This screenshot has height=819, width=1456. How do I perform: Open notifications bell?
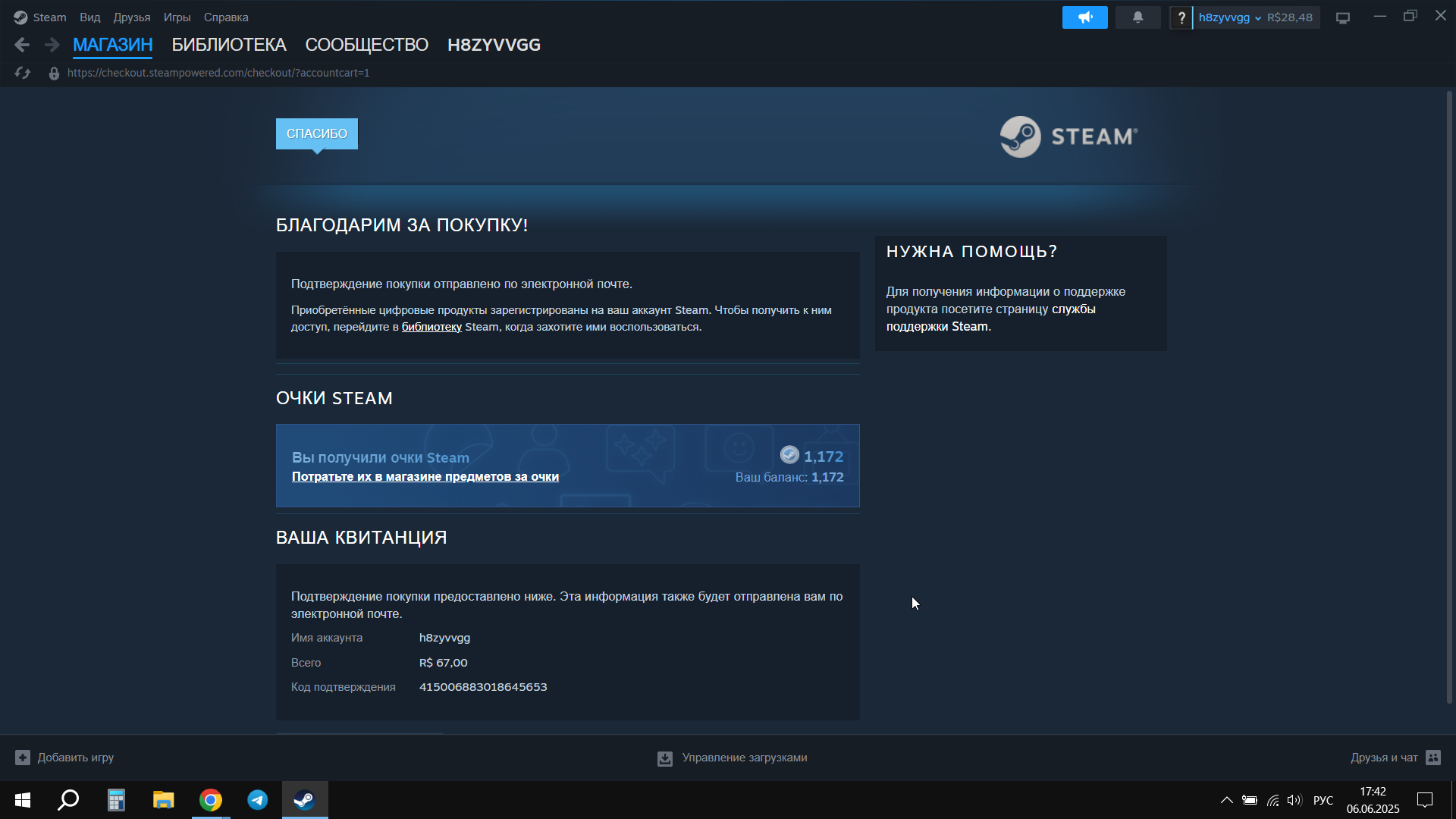click(1137, 17)
